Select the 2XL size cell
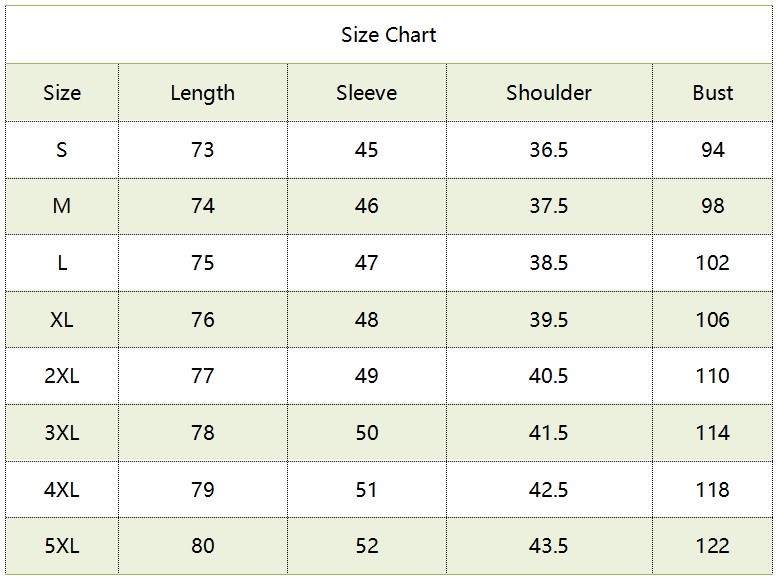Screen dimensions: 777x579 [62, 376]
